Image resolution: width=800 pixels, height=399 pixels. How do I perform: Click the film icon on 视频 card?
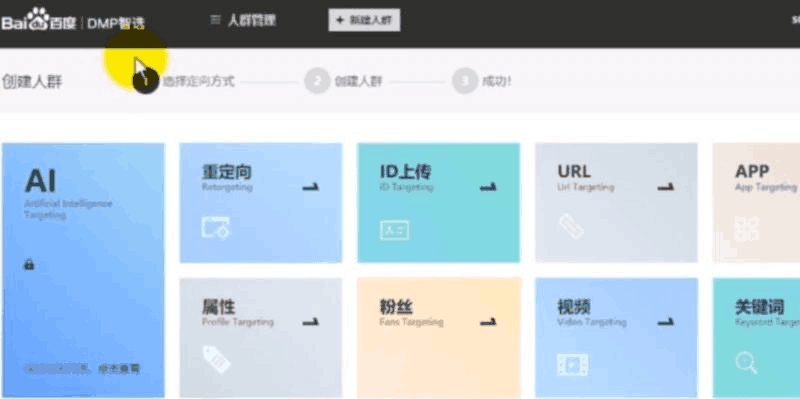click(x=572, y=364)
